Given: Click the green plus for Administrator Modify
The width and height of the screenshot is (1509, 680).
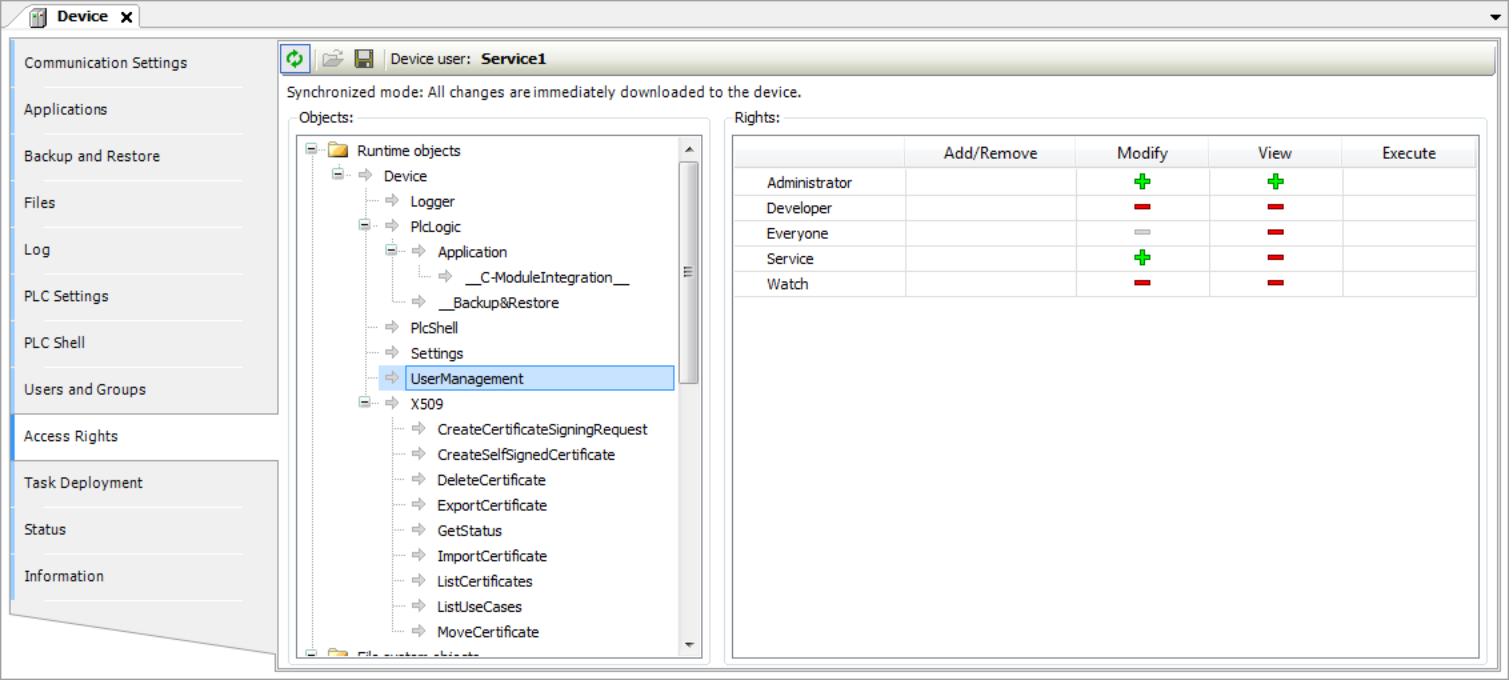Looking at the screenshot, I should [x=1141, y=181].
